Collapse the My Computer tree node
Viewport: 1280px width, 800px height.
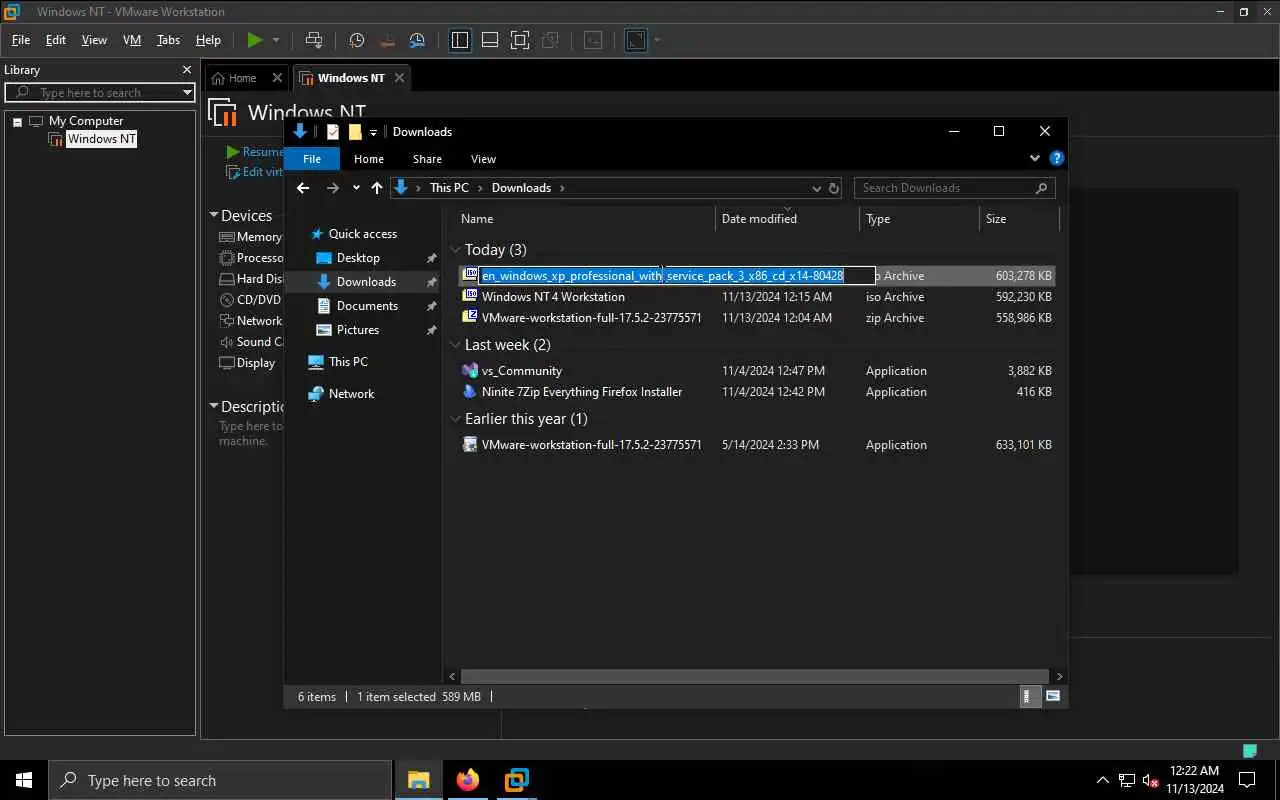pyautogui.click(x=17, y=121)
